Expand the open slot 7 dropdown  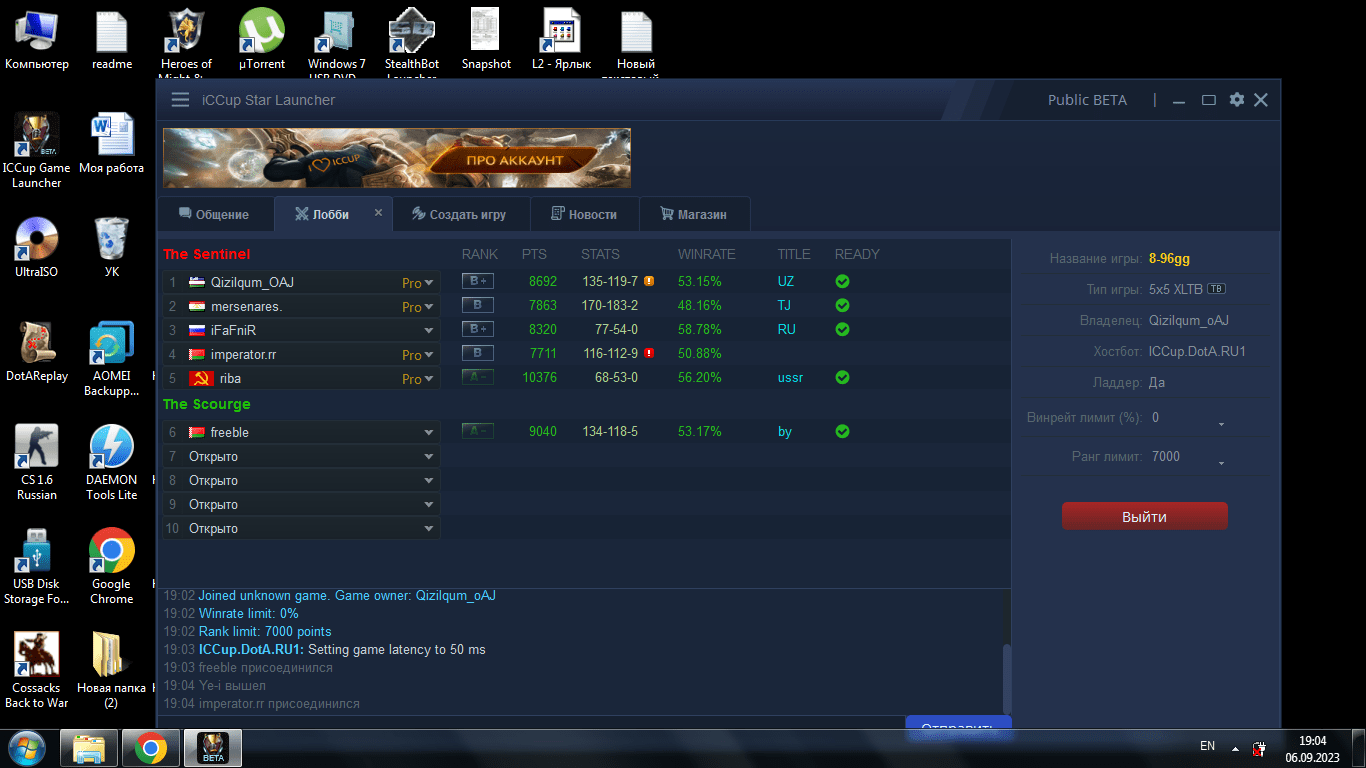(429, 457)
